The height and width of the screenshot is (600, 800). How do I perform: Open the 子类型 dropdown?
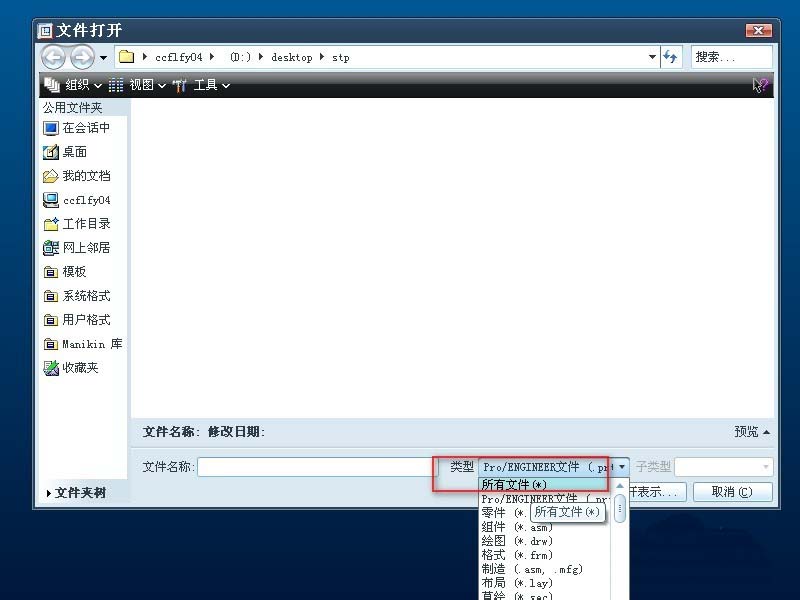pyautogui.click(x=724, y=466)
